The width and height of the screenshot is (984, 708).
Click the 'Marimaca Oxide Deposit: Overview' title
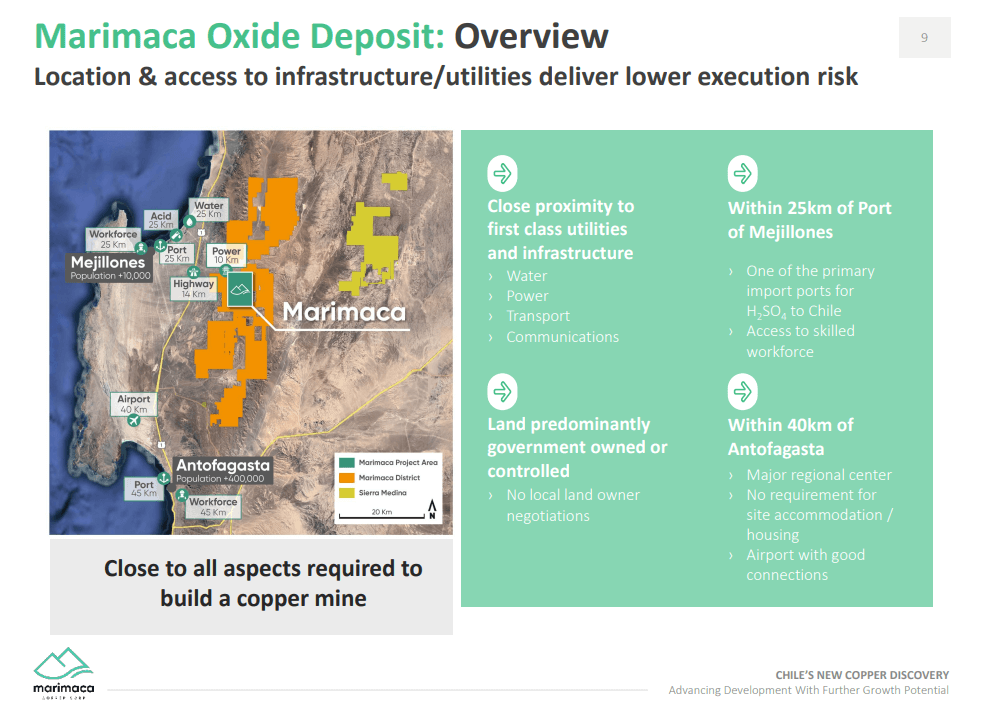pyautogui.click(x=321, y=36)
